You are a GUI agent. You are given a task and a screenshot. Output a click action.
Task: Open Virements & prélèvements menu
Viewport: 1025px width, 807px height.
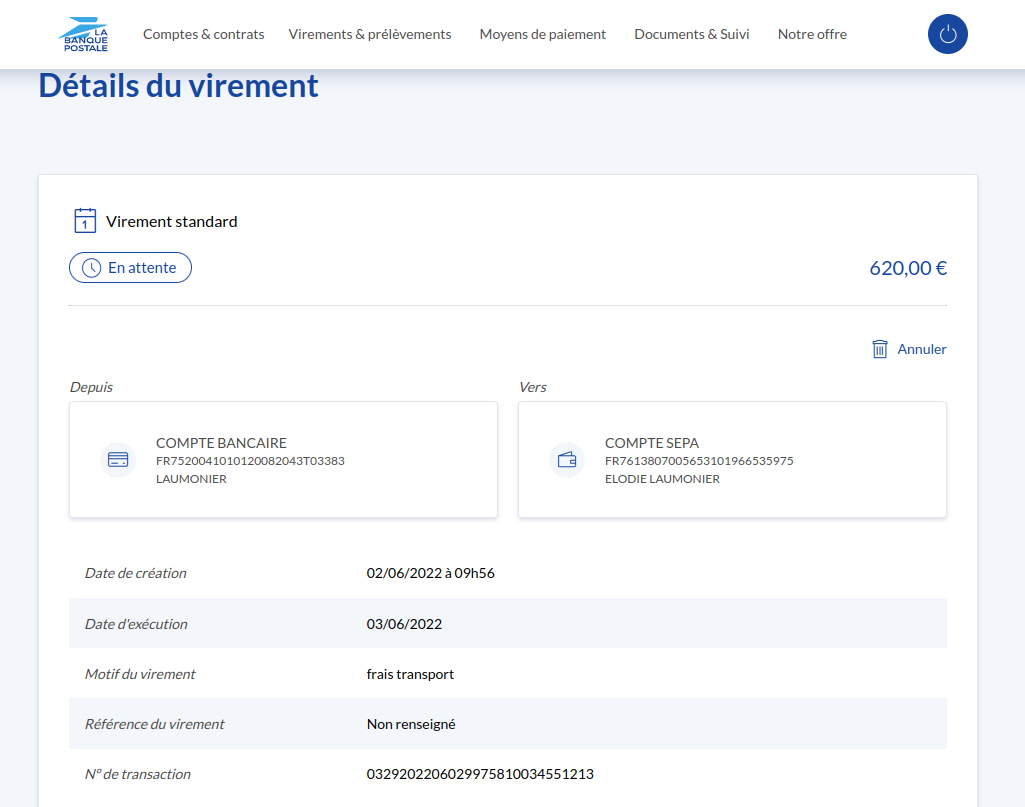click(x=370, y=34)
